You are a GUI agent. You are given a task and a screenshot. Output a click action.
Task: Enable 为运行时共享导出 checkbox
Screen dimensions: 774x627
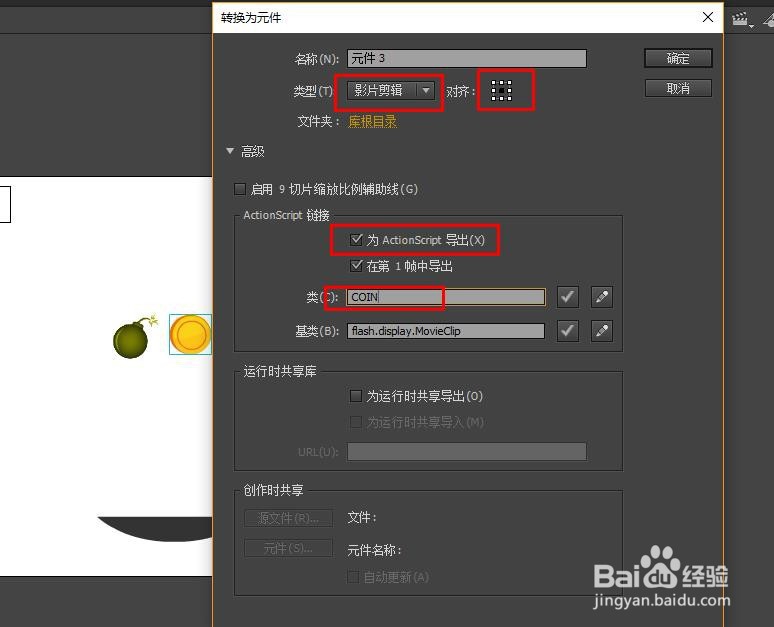pos(355,396)
